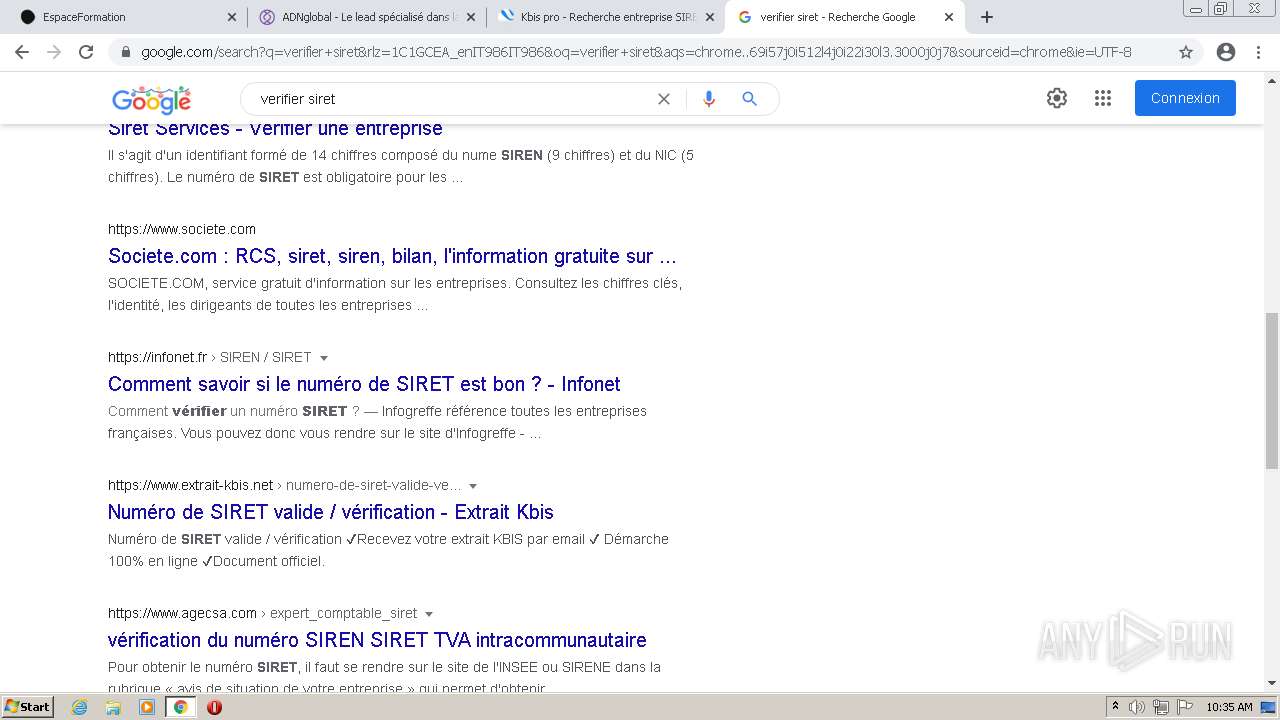
Task: Click the https://www.societe.com URL text
Action: click(x=182, y=229)
